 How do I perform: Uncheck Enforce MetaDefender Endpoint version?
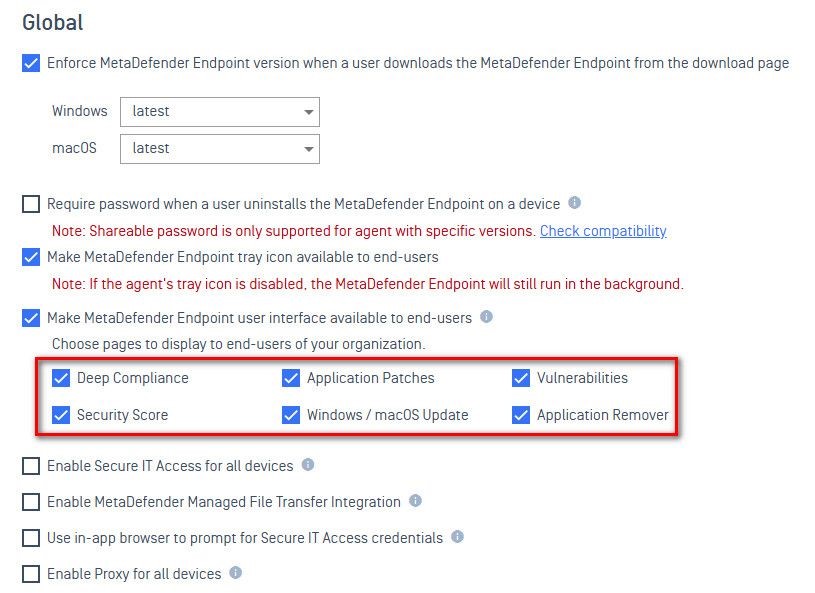[x=31, y=63]
